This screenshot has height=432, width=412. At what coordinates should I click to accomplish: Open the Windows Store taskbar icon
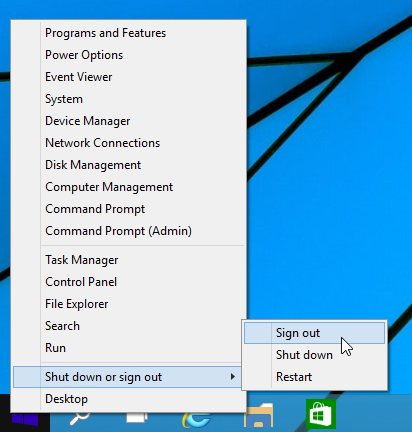pos(321,414)
